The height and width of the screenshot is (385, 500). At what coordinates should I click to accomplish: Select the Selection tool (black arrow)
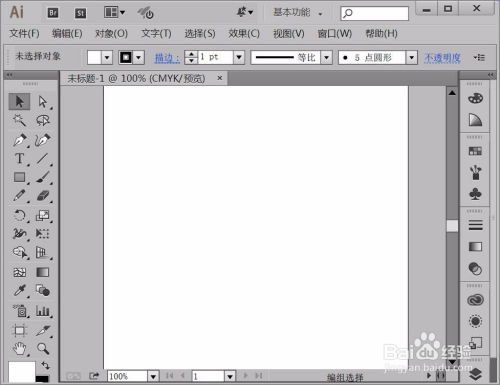pyautogui.click(x=19, y=102)
